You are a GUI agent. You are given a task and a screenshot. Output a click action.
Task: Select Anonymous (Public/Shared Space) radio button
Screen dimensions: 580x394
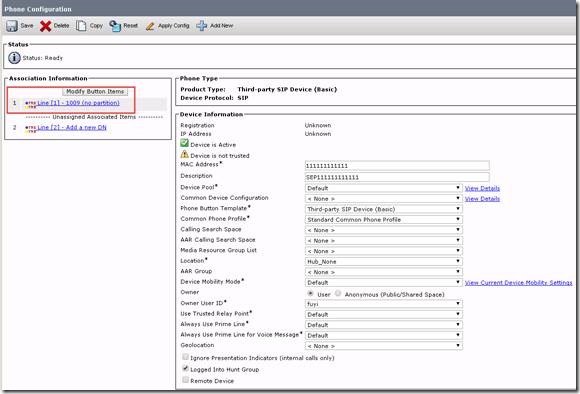point(338,293)
